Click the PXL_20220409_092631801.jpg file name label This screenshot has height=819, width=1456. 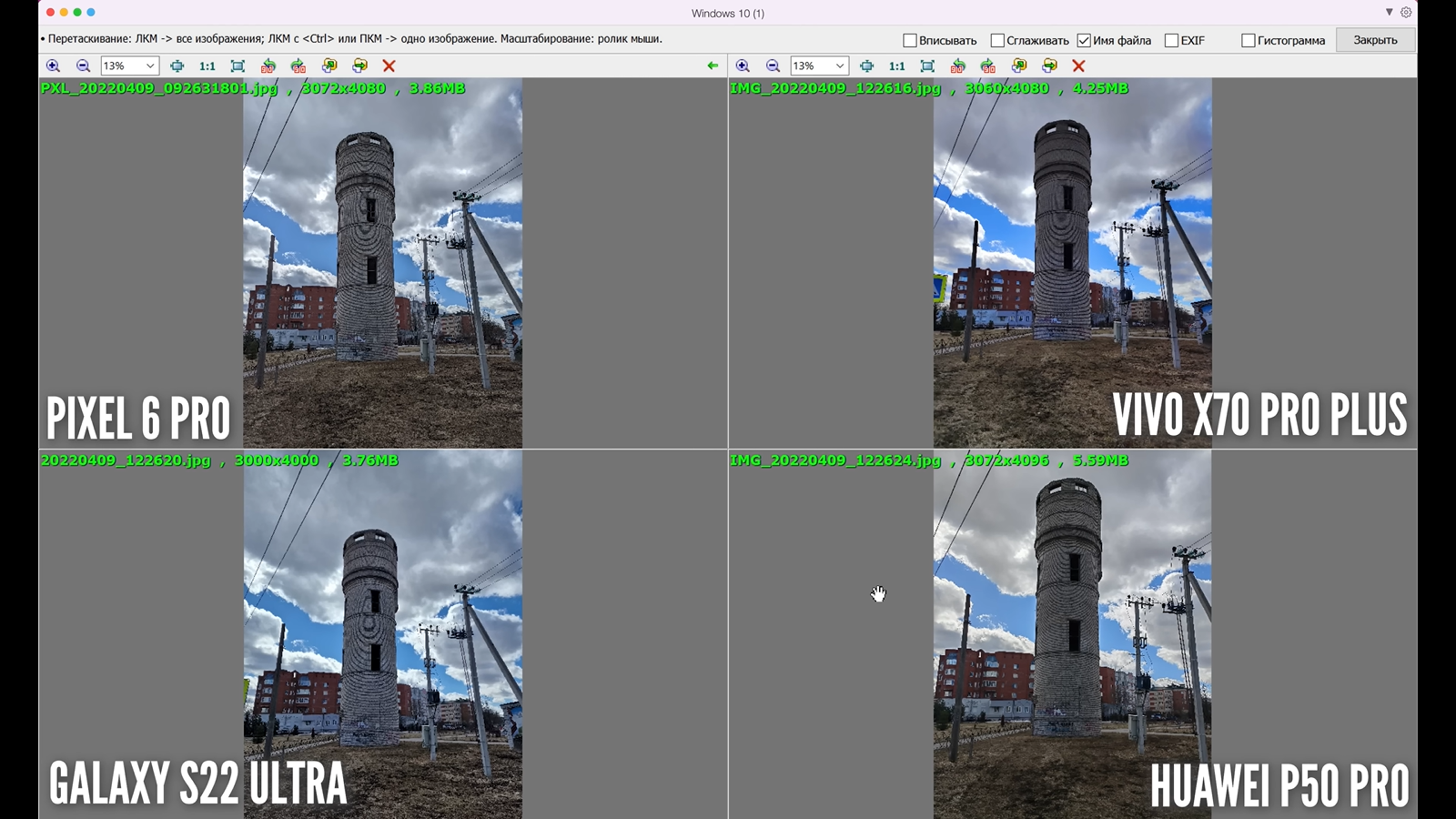click(x=159, y=88)
